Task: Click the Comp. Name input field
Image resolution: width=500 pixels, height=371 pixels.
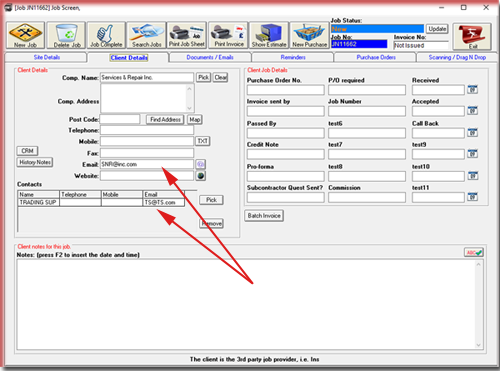Action: click(x=147, y=77)
